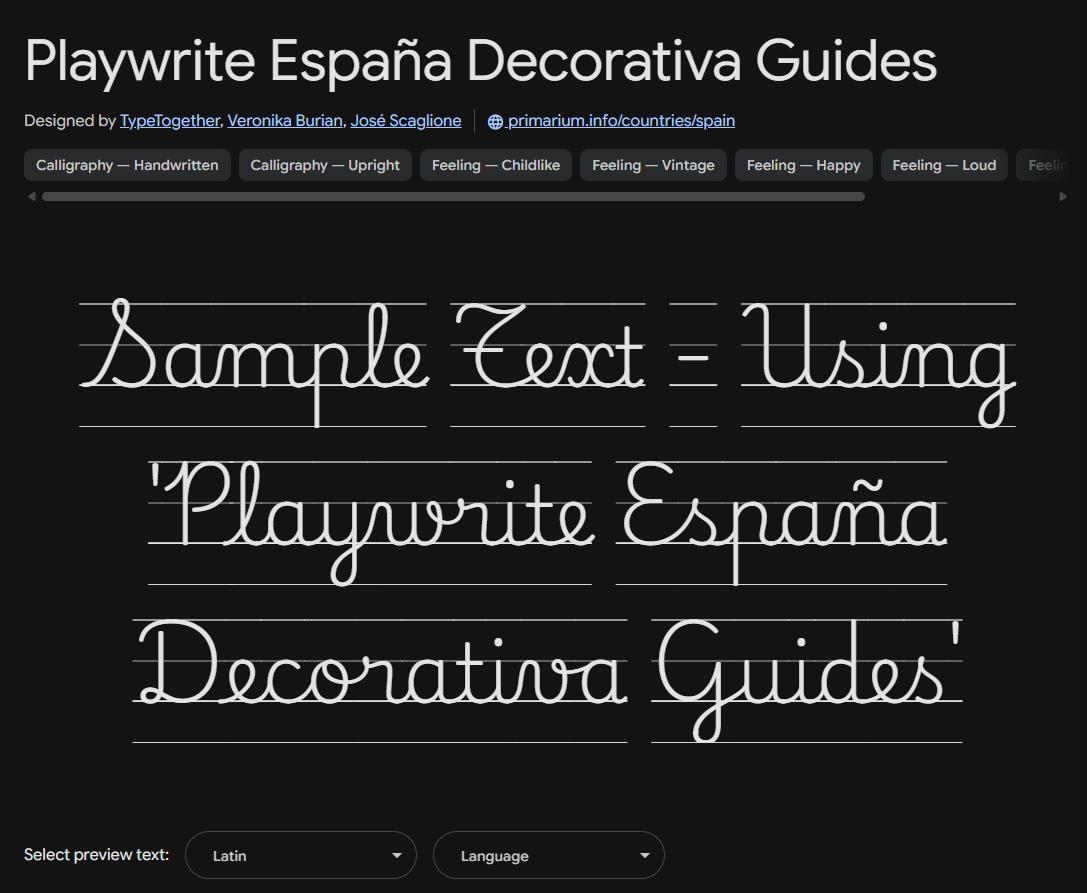Select the Feeling — Loud tag
Screen dimensions: 1087x893
944,165
